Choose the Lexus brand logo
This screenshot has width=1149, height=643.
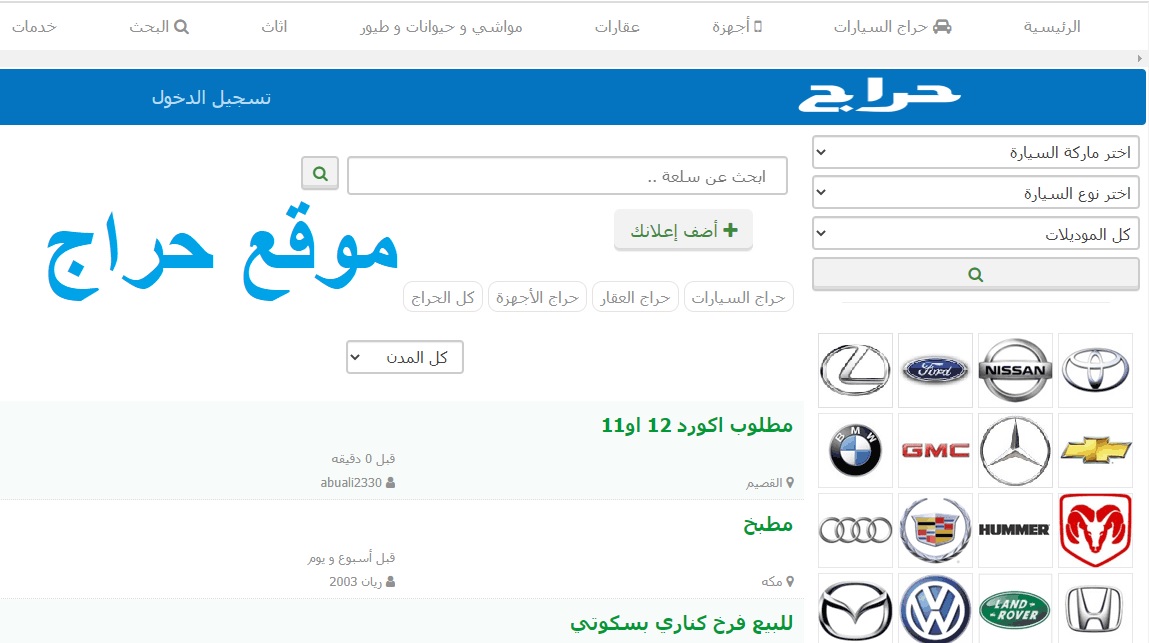click(855, 370)
